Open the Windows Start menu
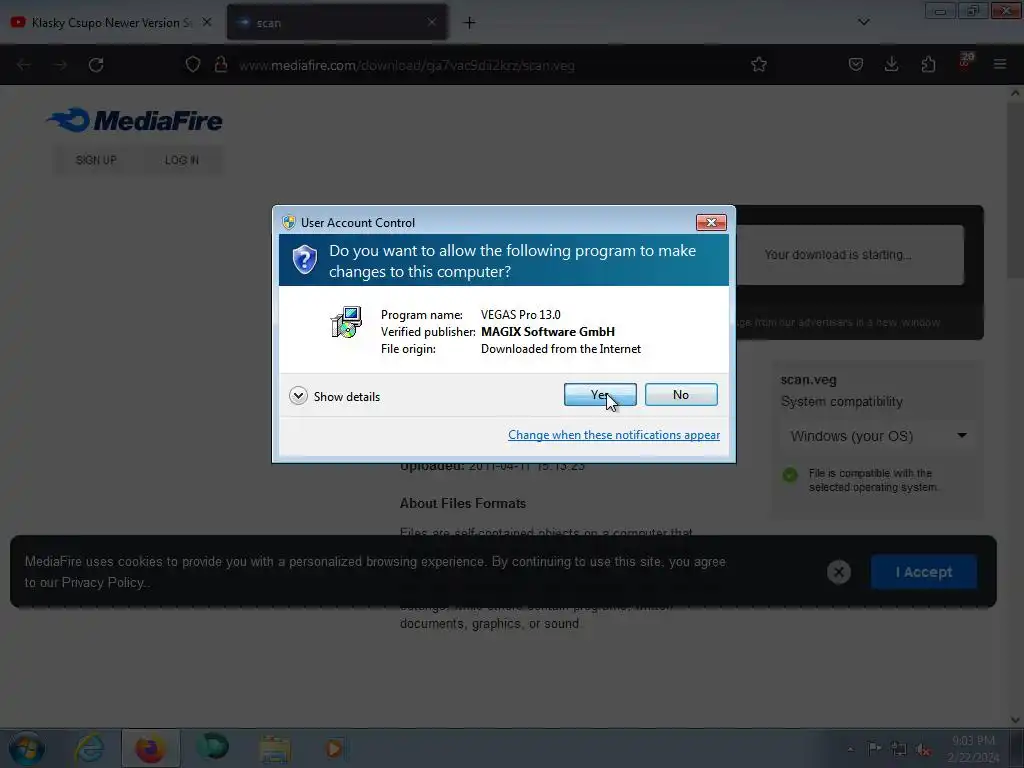The width and height of the screenshot is (1024, 768). (27, 748)
